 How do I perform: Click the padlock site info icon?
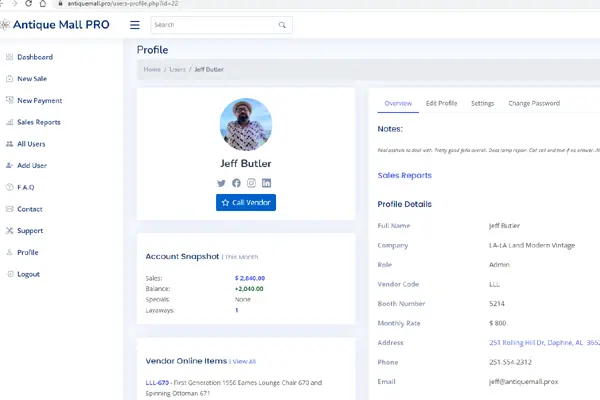(x=60, y=3)
